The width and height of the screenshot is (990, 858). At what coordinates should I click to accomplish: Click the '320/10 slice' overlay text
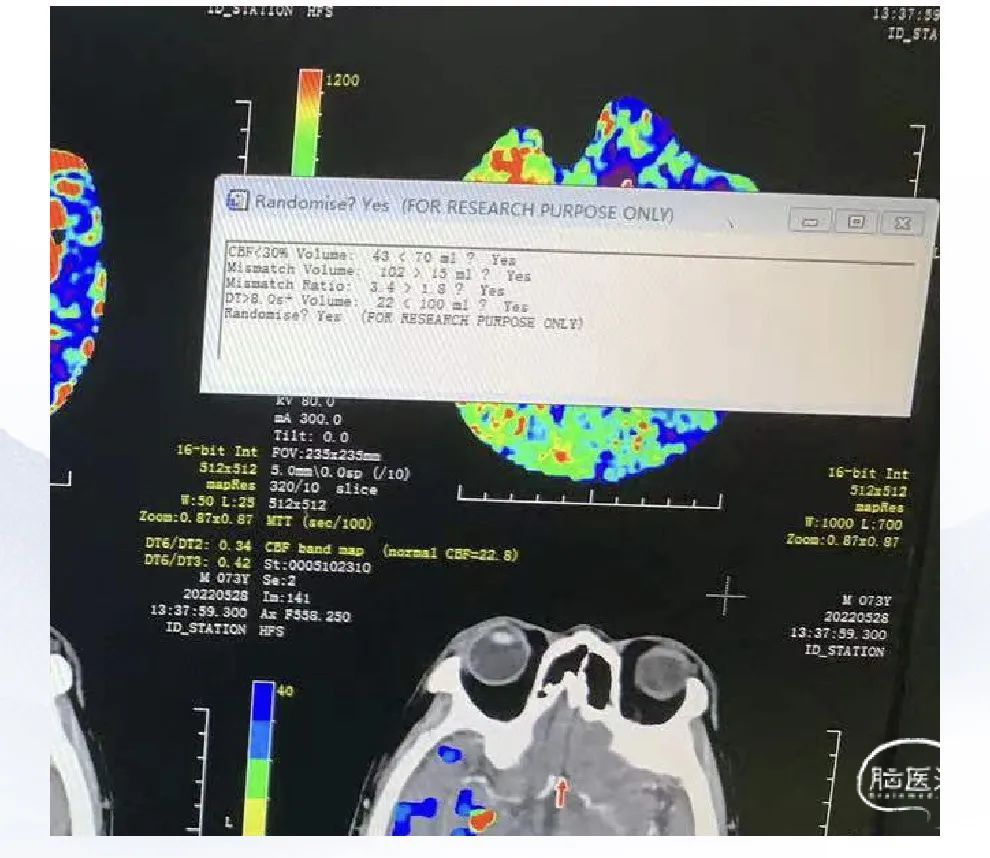click(323, 488)
